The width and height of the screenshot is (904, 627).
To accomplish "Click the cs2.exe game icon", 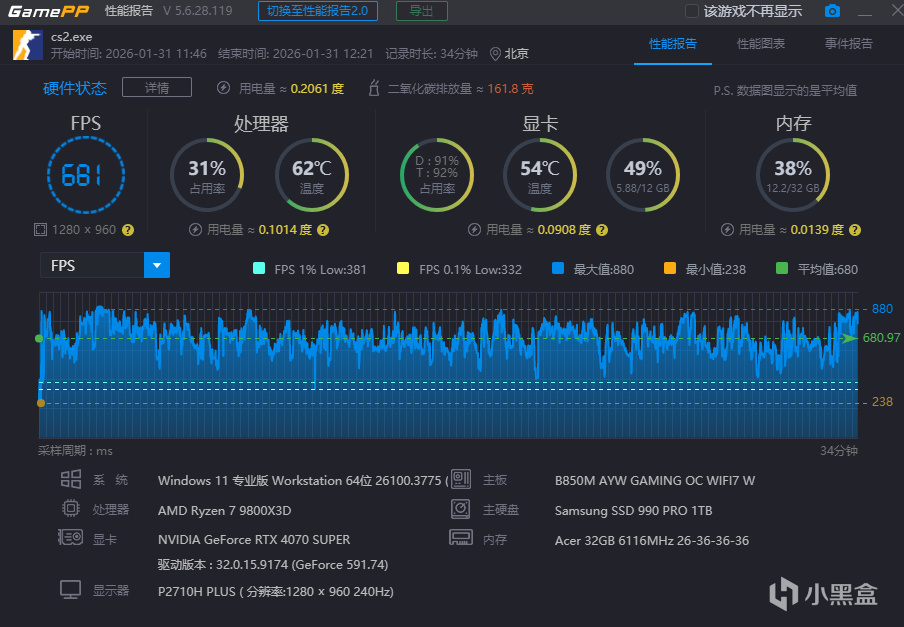I will [28, 45].
